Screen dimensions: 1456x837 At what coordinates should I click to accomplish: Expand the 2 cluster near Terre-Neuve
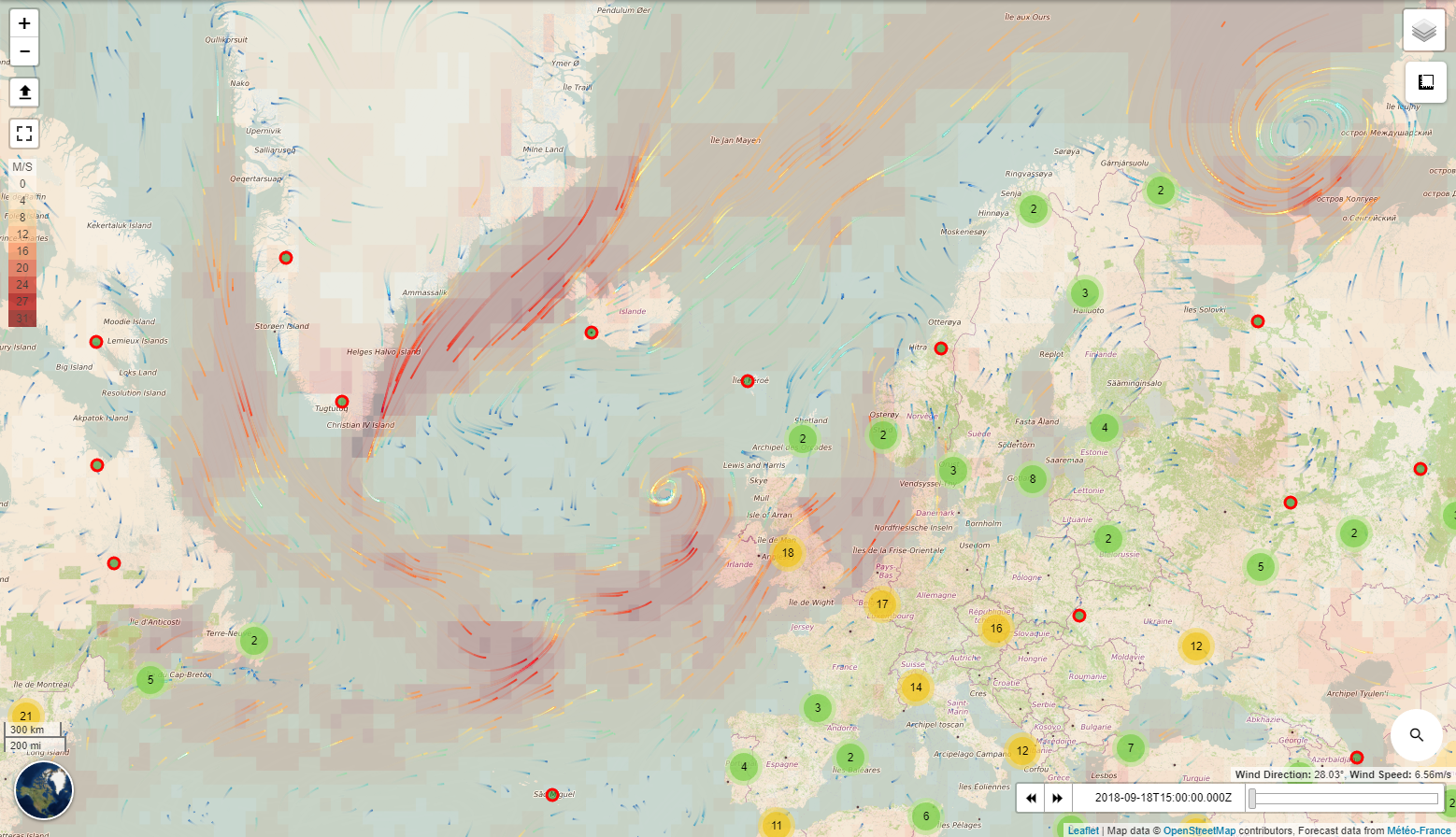(x=254, y=641)
